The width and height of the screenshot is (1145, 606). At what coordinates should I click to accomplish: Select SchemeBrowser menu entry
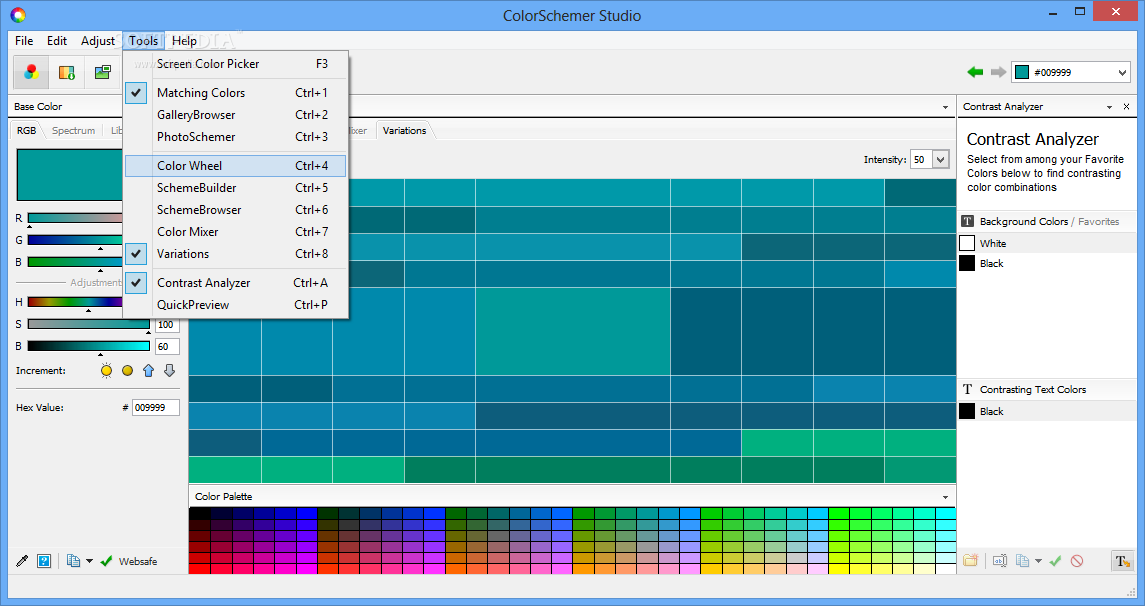tap(235, 210)
